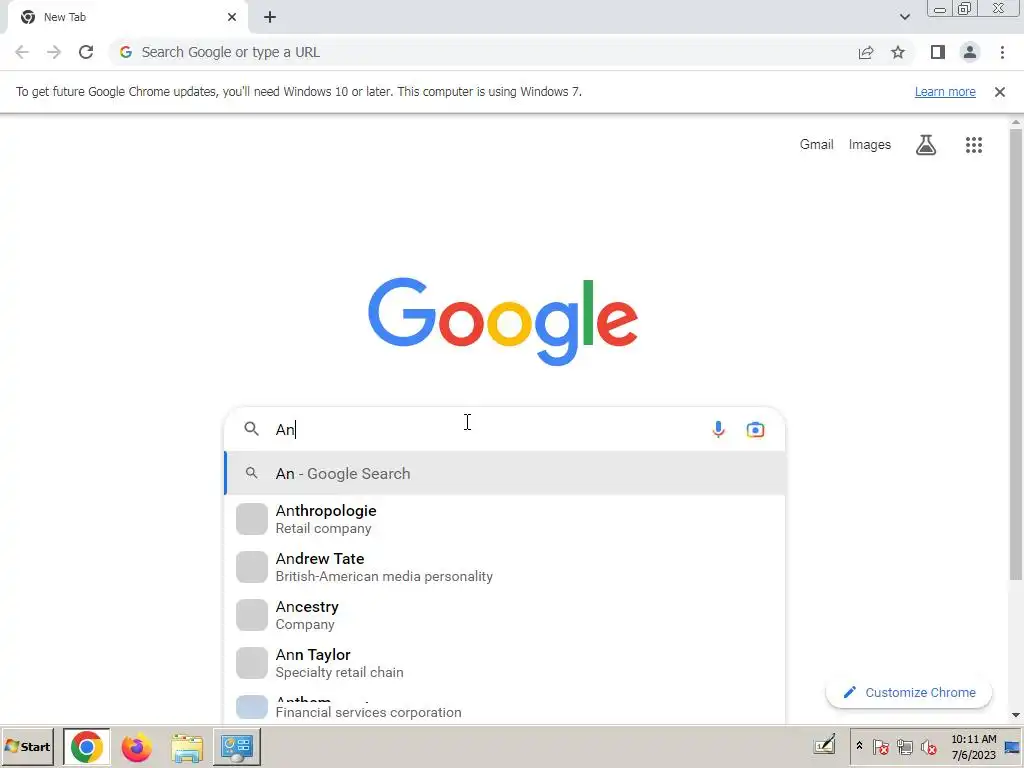This screenshot has height=768, width=1024.
Task: Click the Google logo
Action: (502, 321)
